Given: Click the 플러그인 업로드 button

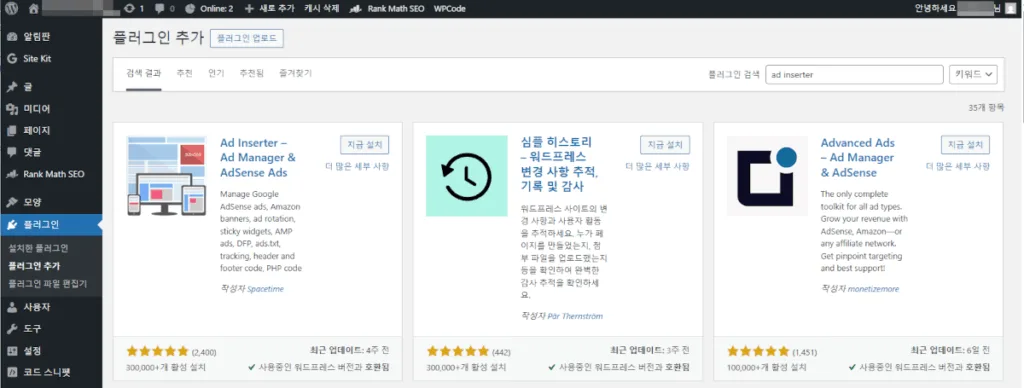Looking at the screenshot, I should click(x=247, y=39).
